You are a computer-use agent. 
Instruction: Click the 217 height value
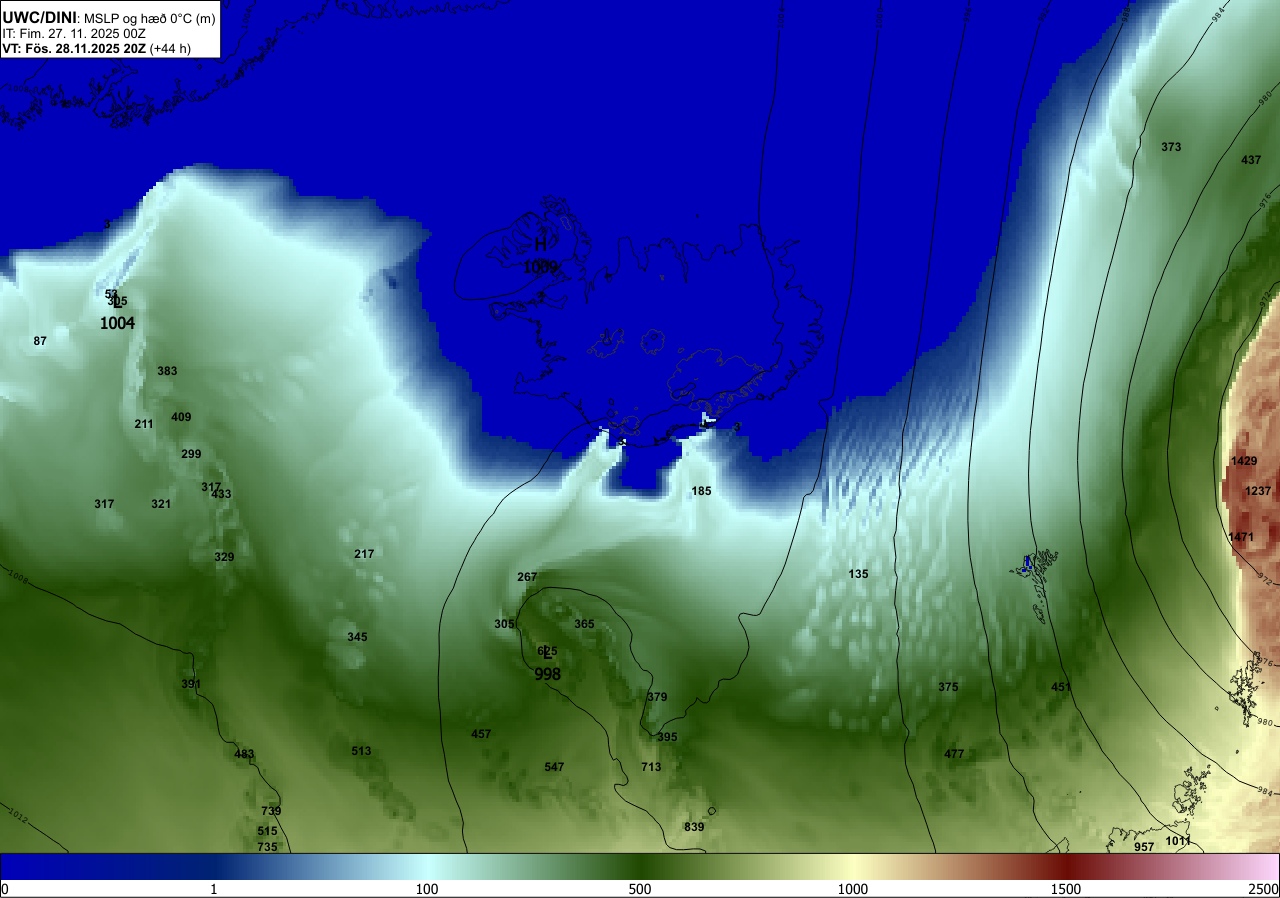[364, 554]
